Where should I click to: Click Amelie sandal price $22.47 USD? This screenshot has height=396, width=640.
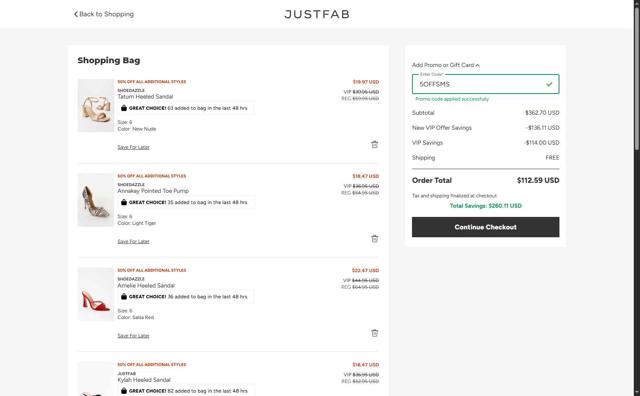coord(365,271)
